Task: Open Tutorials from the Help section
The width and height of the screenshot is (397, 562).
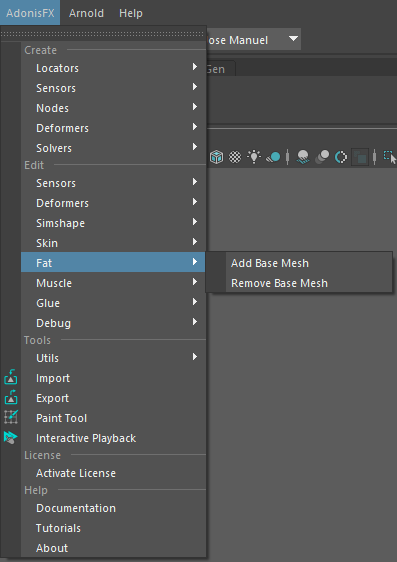Action: [x=113, y=528]
